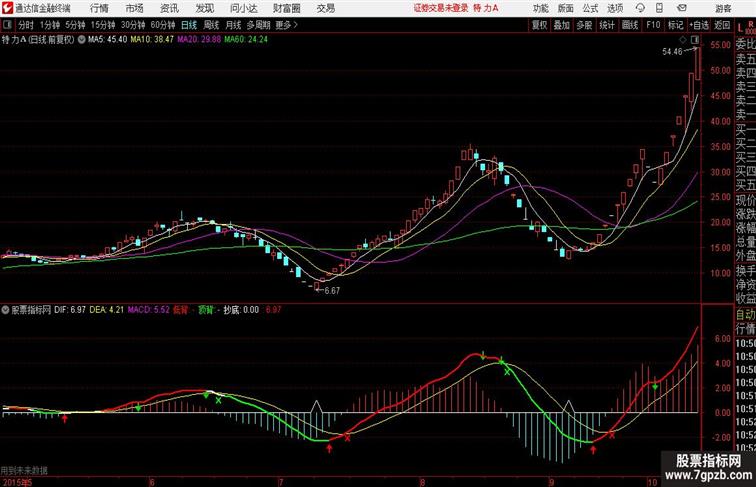The width and height of the screenshot is (756, 487).
Task: Click the 叠加 overlay button
Action: click(x=562, y=25)
